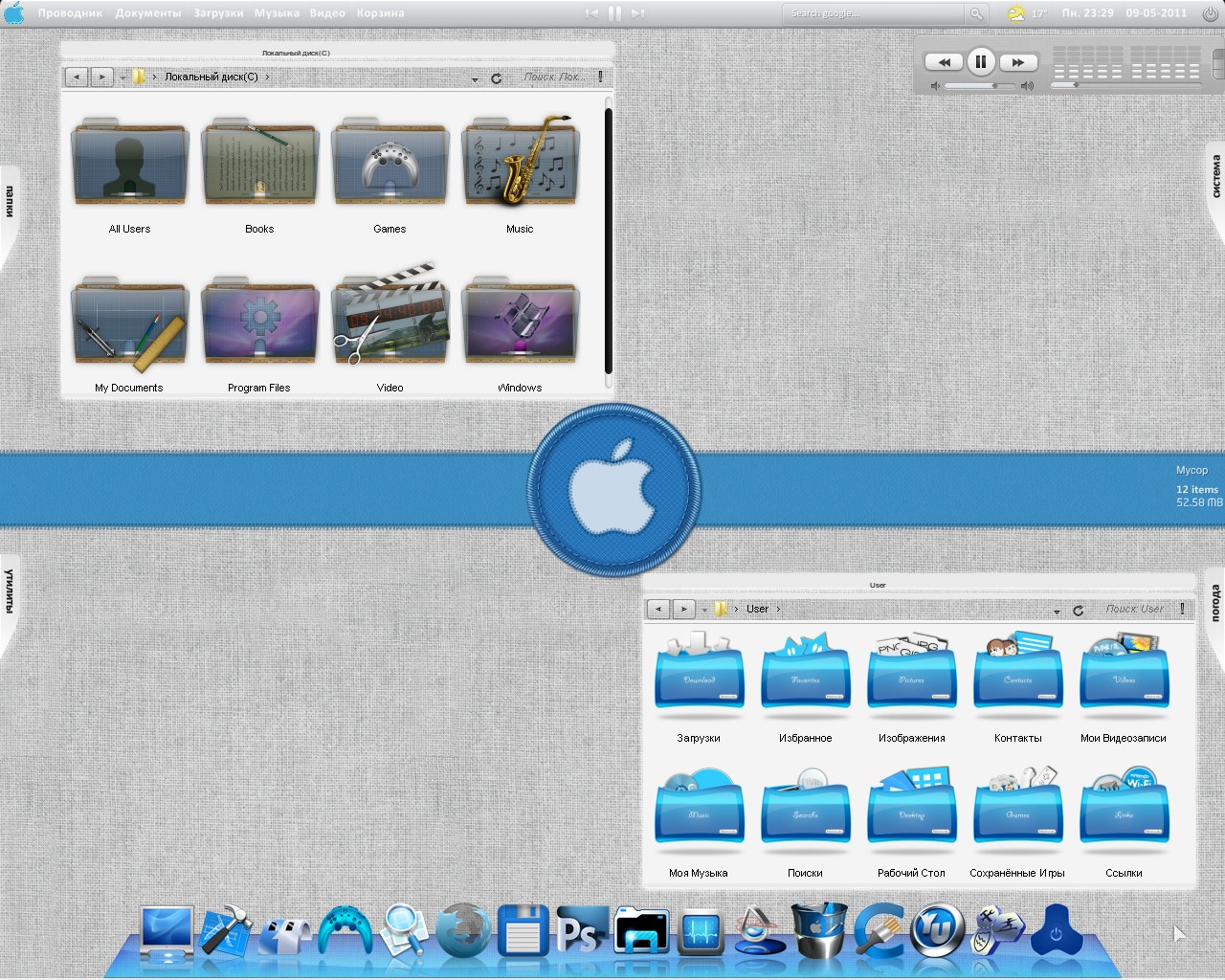1225x980 pixels.
Task: Open the mahjong tiles dock icon
Action: [997, 931]
